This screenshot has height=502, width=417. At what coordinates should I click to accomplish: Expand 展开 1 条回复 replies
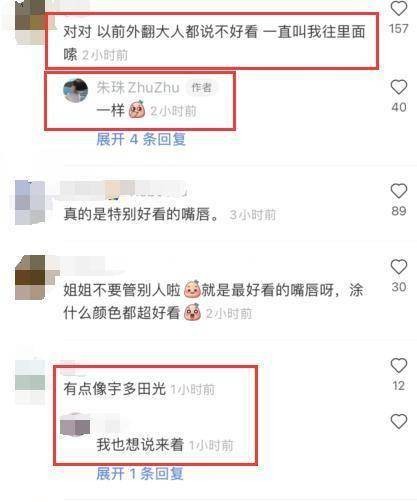point(140,473)
